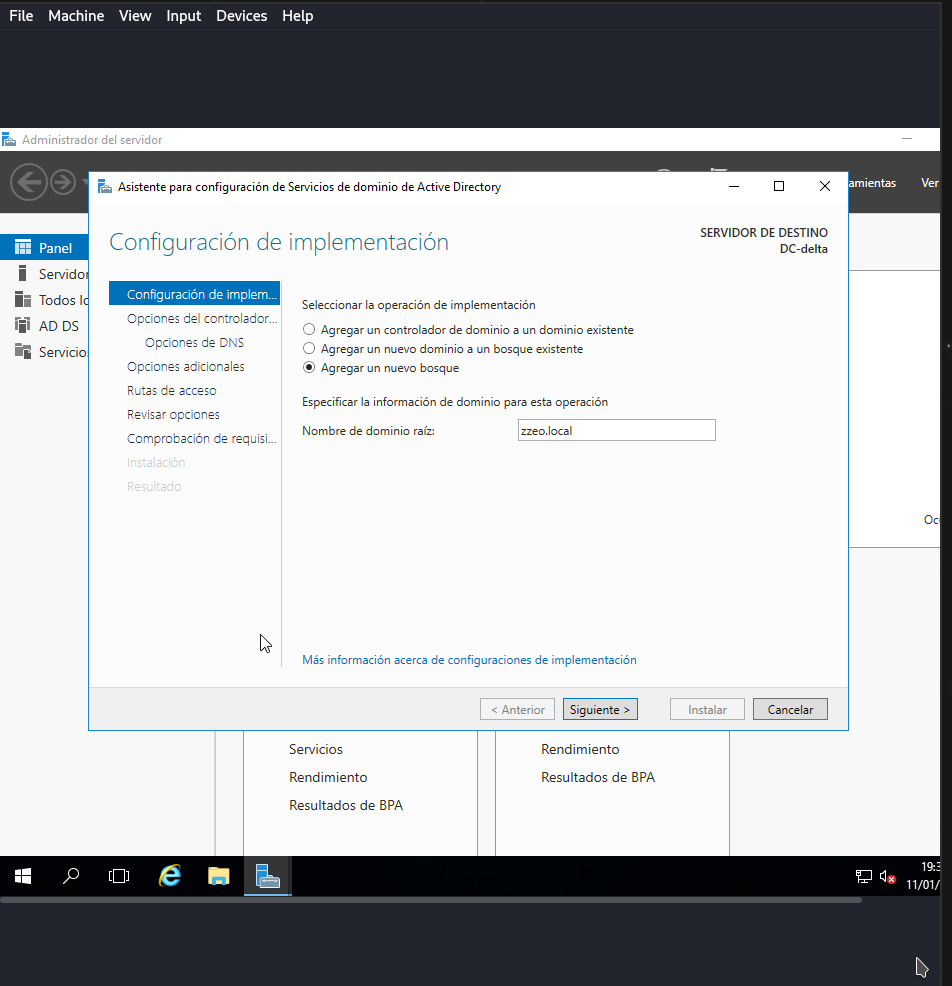Open the VirtualBox Input menu

click(184, 16)
